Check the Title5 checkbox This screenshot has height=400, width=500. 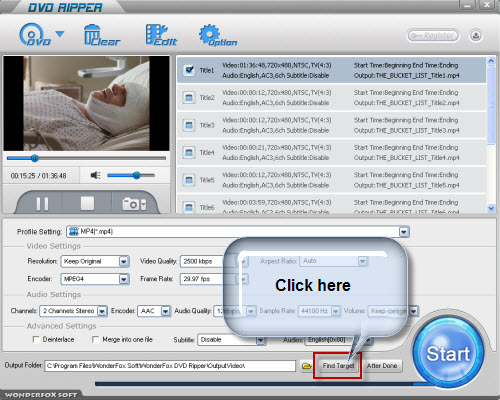(x=189, y=180)
